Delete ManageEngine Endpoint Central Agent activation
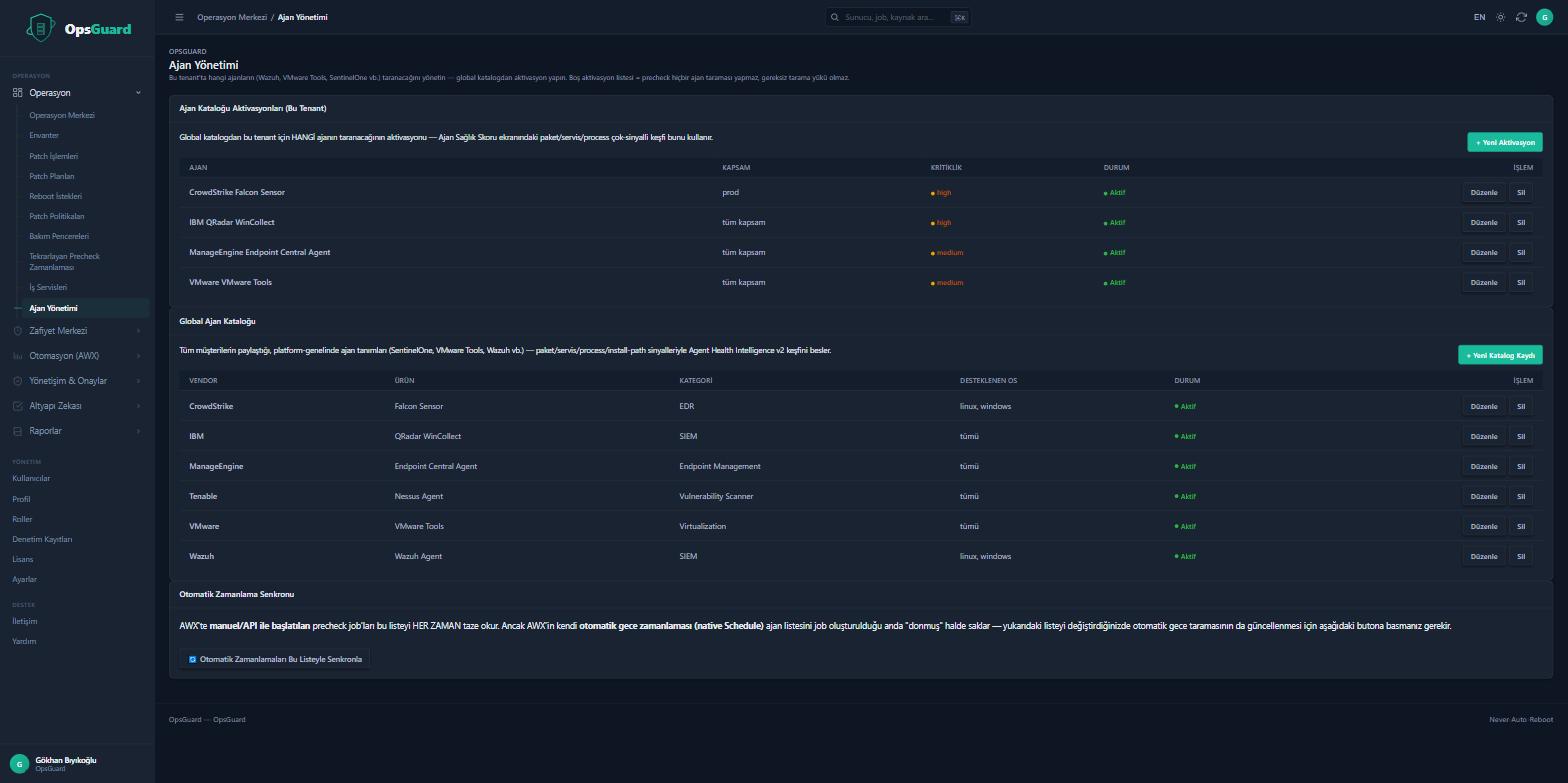 [1521, 253]
